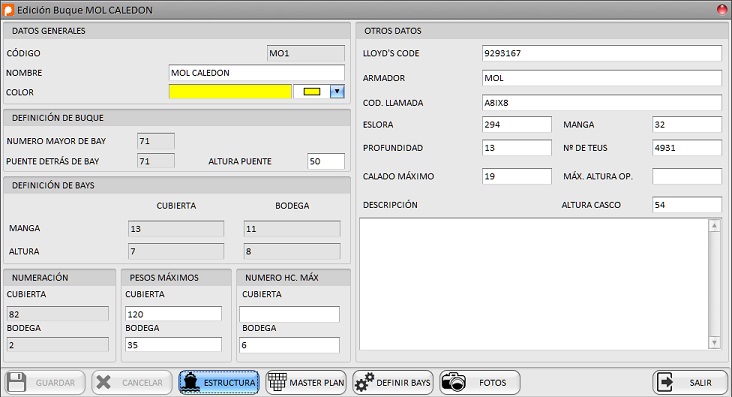Screen dimensions: 732x397
Task: Click the gears icon on Definir Bays
Action: (364, 382)
